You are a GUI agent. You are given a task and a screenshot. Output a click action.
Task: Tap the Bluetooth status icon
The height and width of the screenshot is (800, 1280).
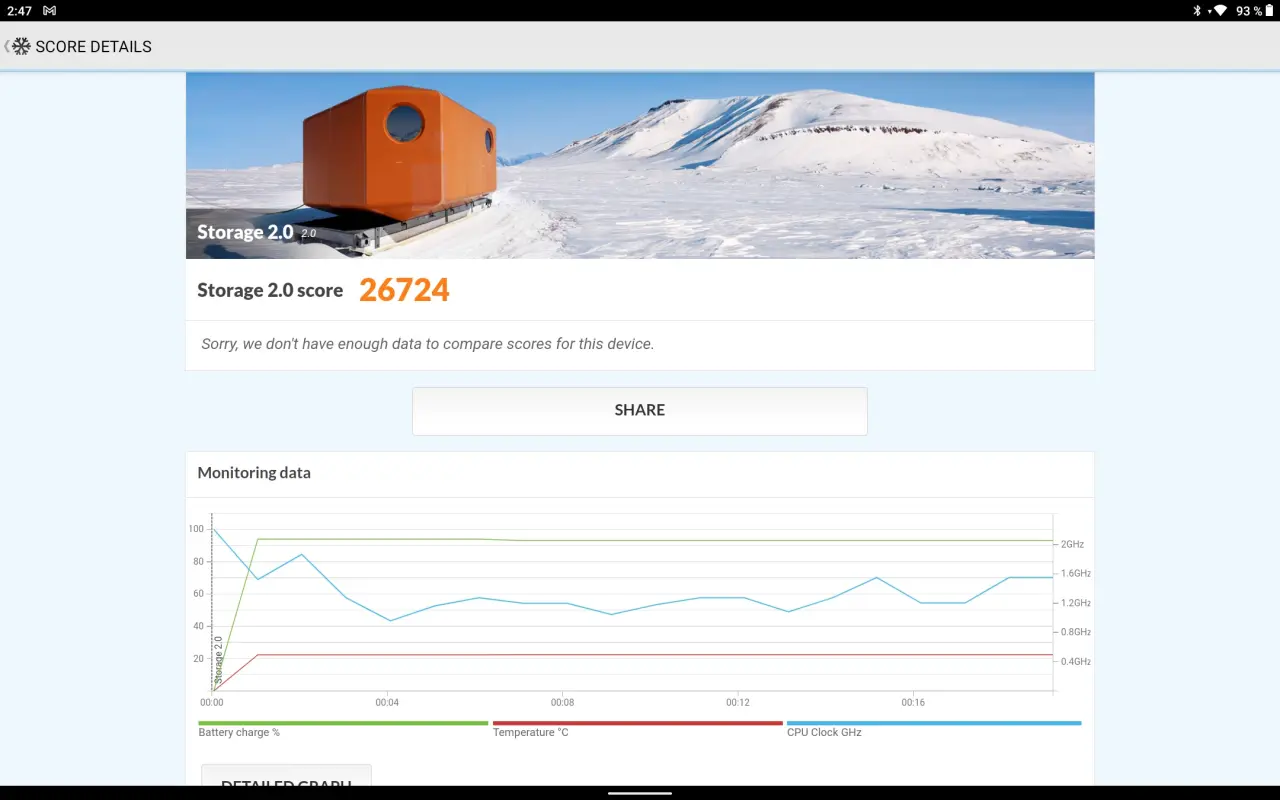point(1197,11)
